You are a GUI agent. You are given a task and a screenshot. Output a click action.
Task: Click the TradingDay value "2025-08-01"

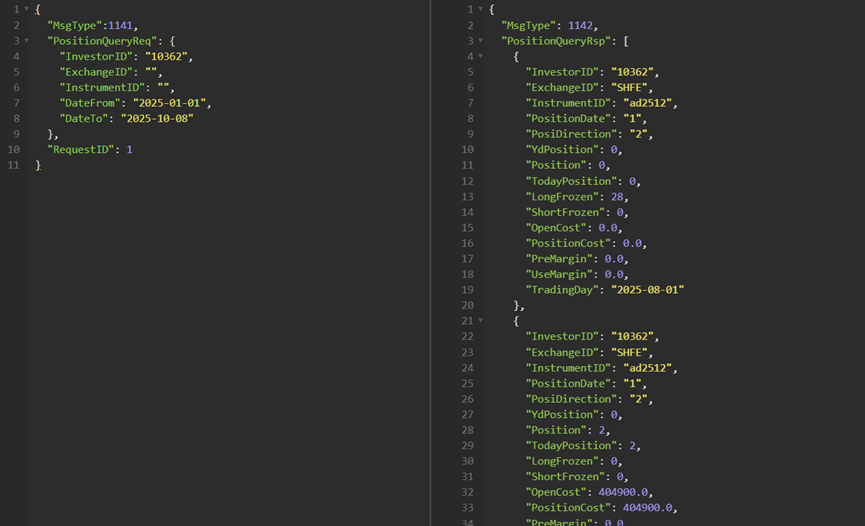tap(647, 290)
